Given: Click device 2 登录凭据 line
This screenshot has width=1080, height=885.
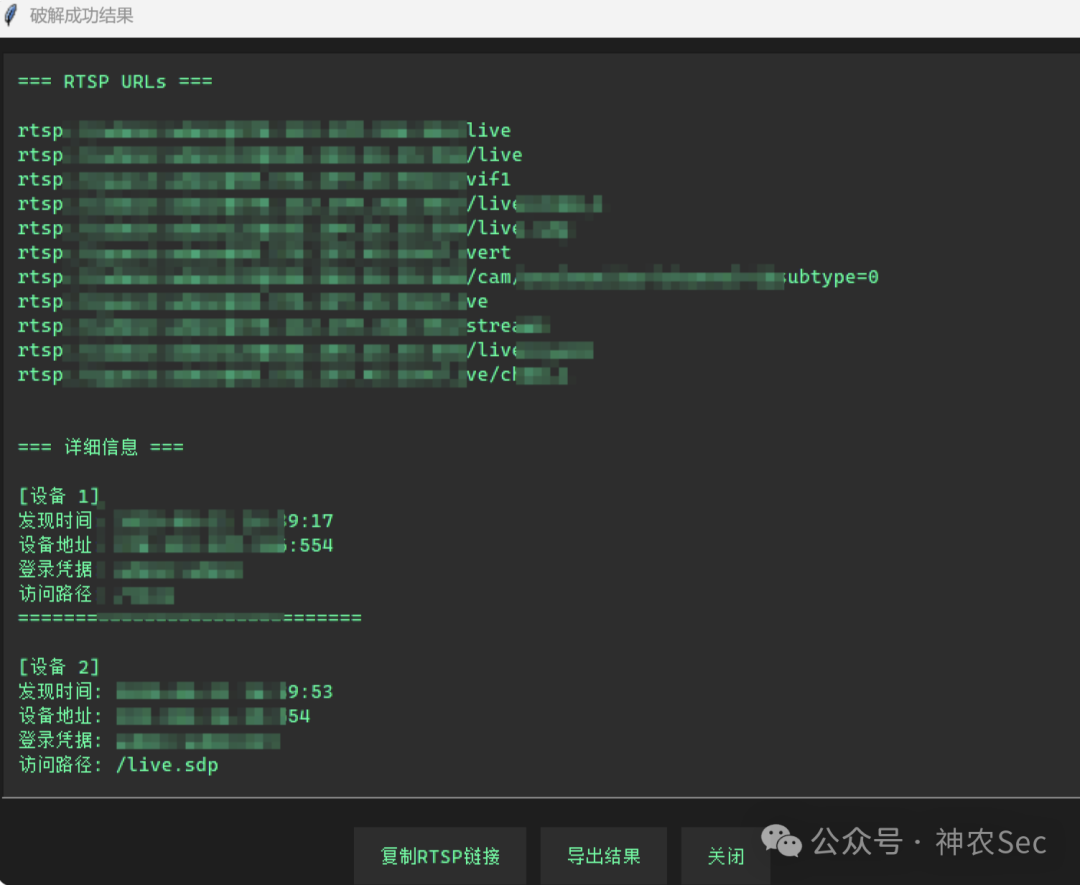Looking at the screenshot, I should coord(149,740).
